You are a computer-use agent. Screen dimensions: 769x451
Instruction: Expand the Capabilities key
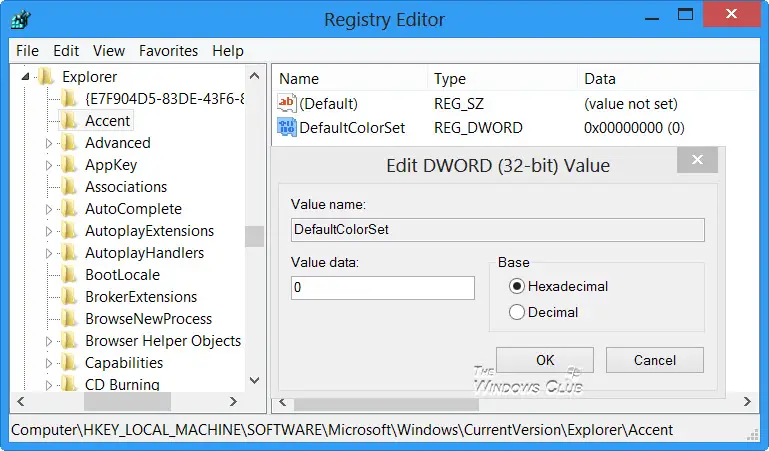tap(49, 363)
